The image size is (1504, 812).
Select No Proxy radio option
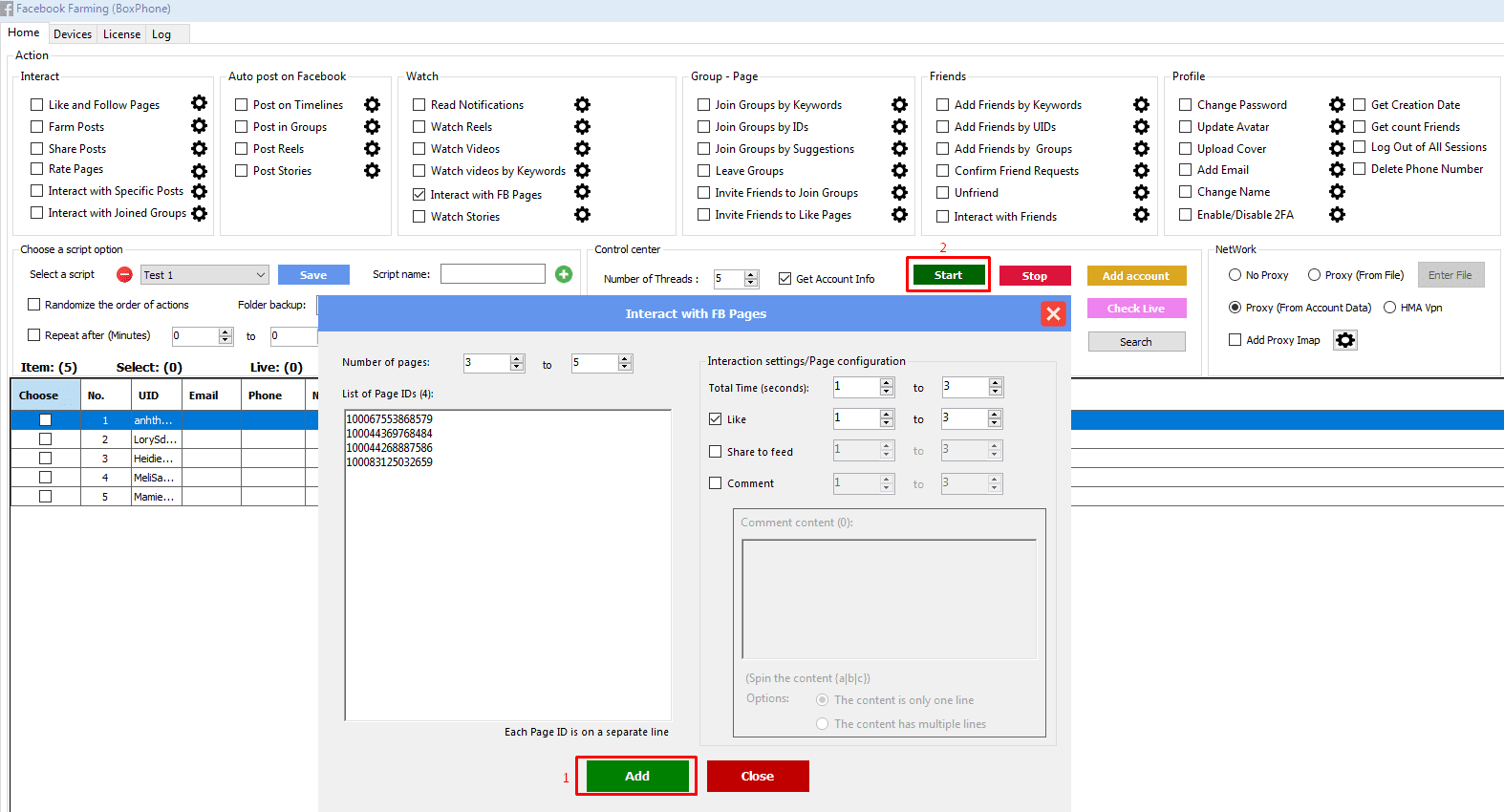[1235, 275]
